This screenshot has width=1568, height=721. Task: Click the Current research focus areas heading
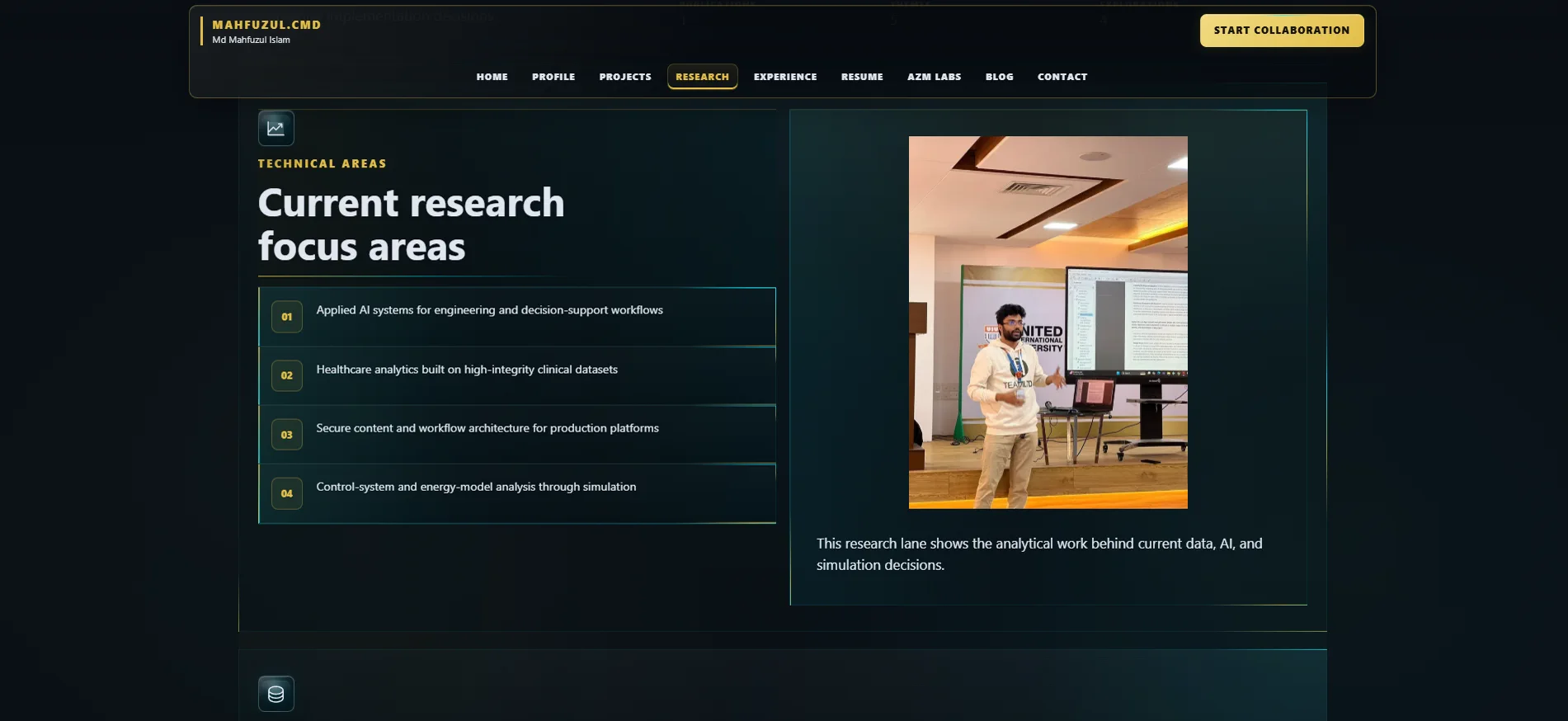tap(412, 224)
